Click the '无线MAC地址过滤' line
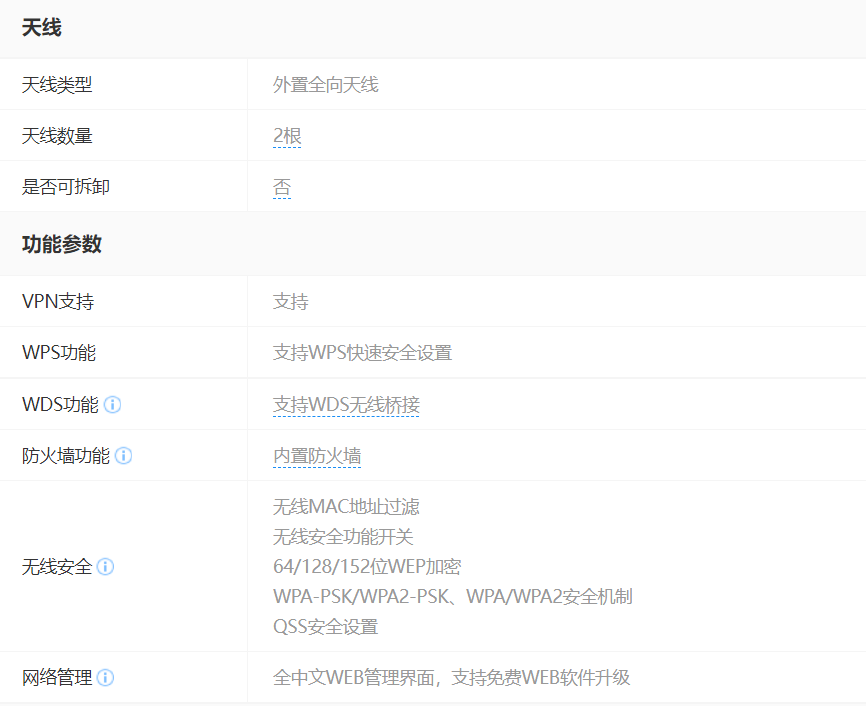The height and width of the screenshot is (706, 866). pyautogui.click(x=346, y=507)
